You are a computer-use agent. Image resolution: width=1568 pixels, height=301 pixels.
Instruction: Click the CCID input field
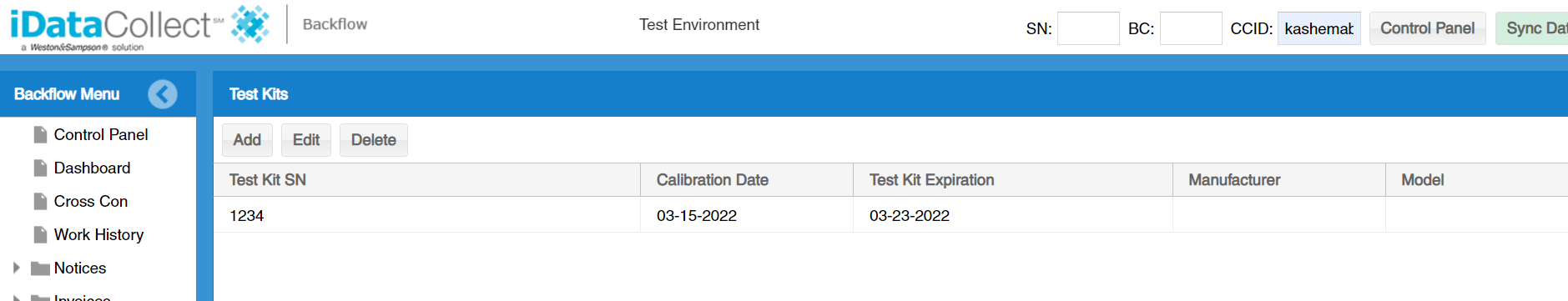pos(1318,28)
